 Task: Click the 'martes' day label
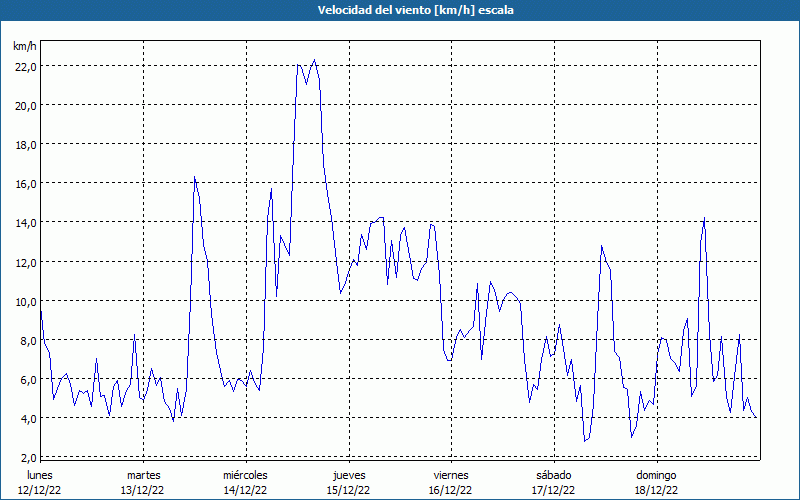[x=144, y=475]
